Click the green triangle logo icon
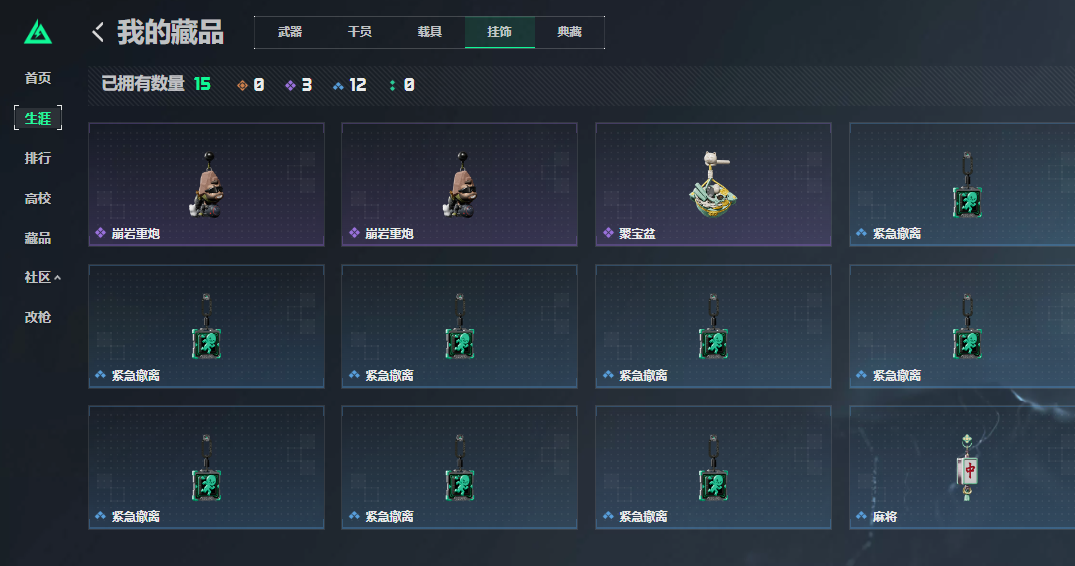 pos(38,32)
